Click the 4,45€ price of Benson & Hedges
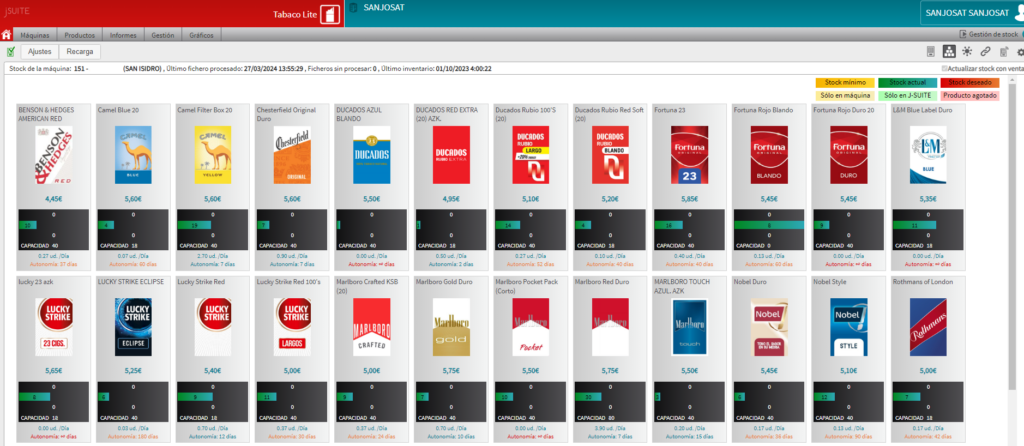This screenshot has height=446, width=1024. click(54, 199)
